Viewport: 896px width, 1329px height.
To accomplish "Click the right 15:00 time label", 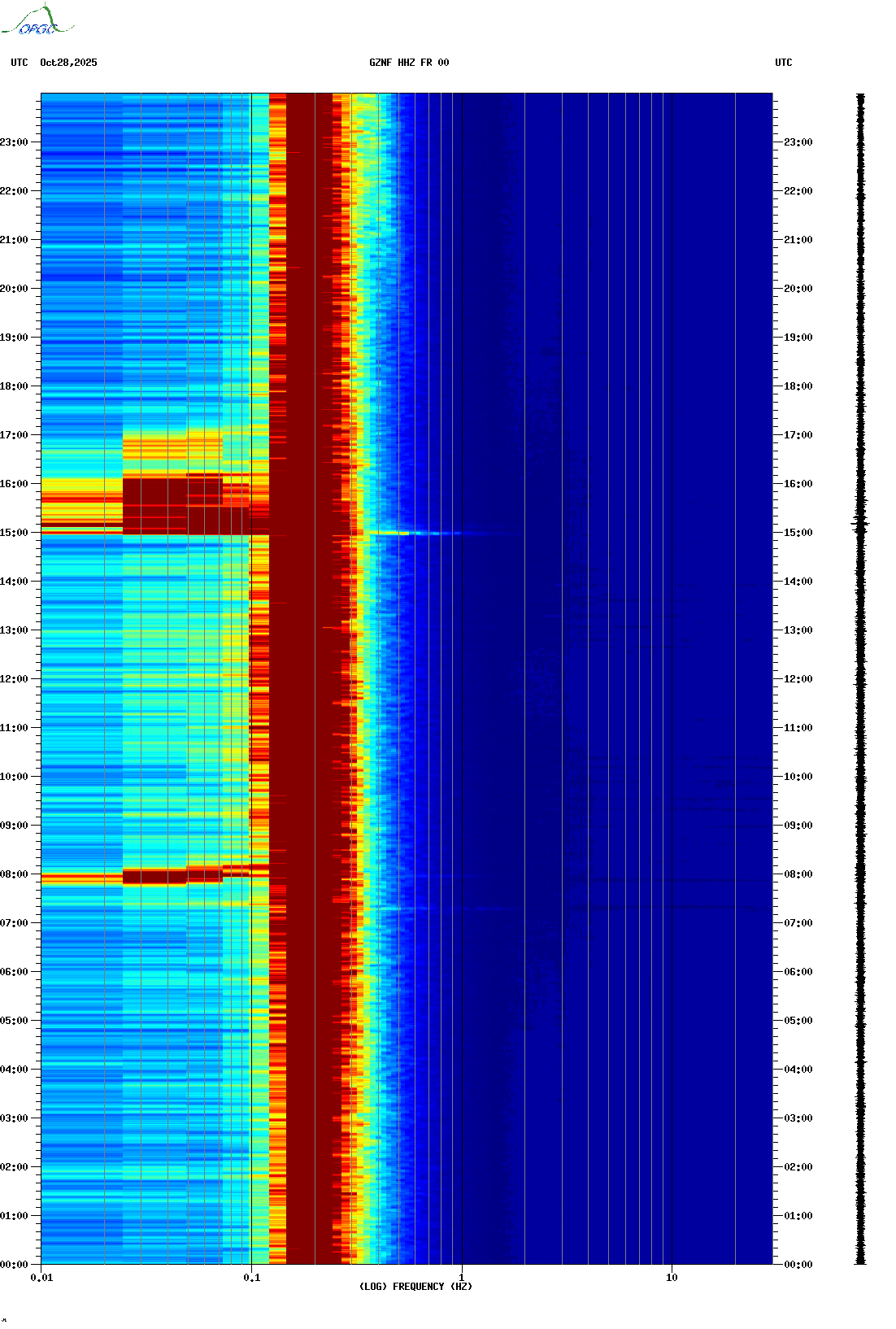I will coord(798,533).
